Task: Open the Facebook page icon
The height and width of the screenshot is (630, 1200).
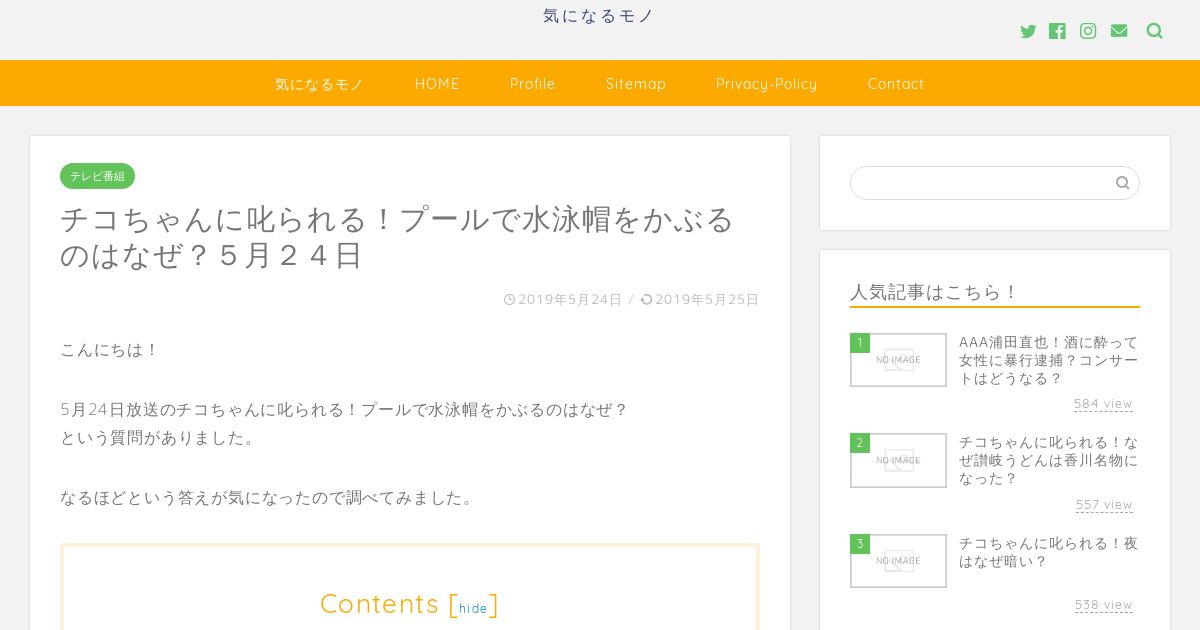Action: coord(1057,31)
